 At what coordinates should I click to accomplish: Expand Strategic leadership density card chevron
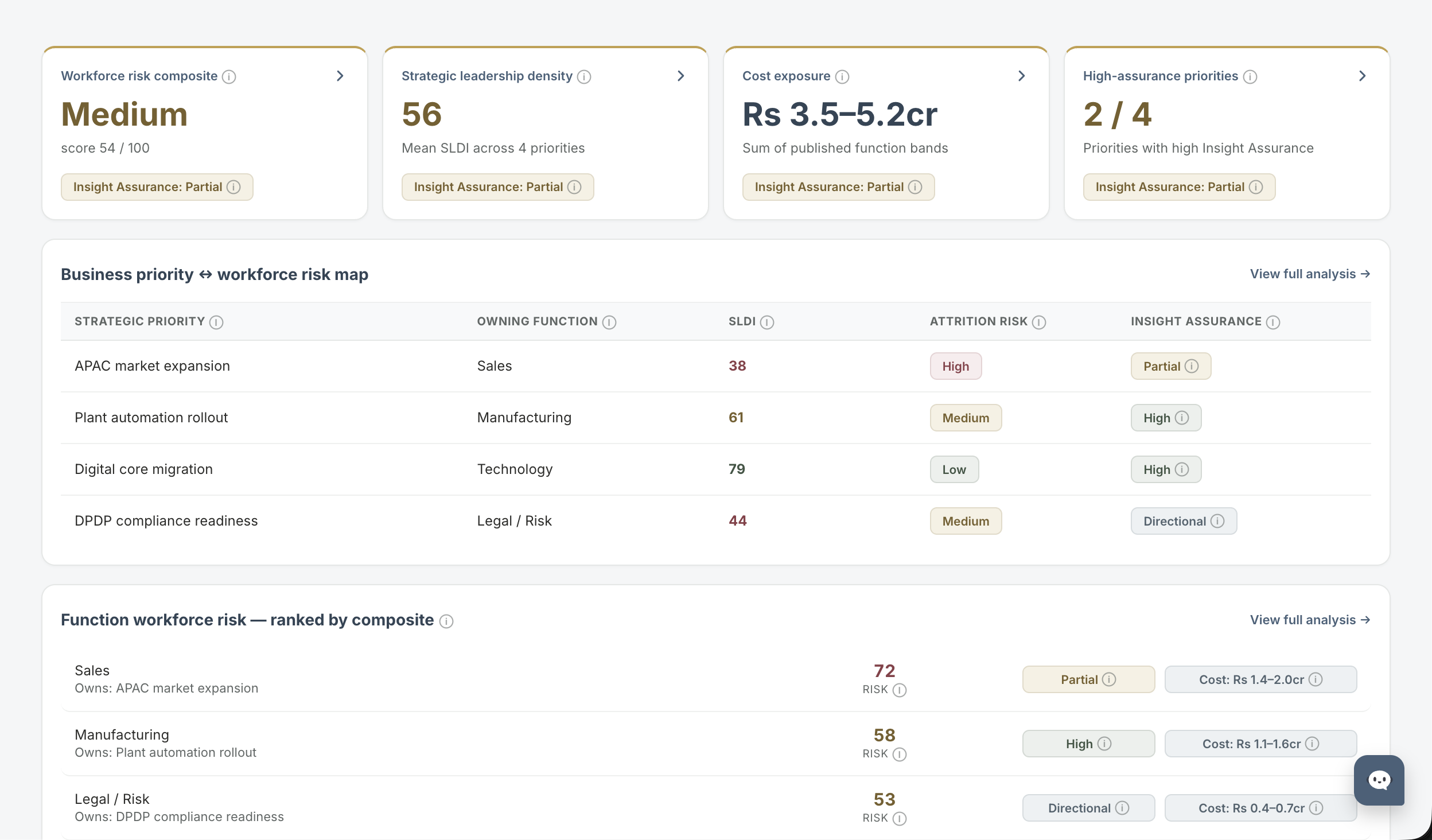coord(681,76)
